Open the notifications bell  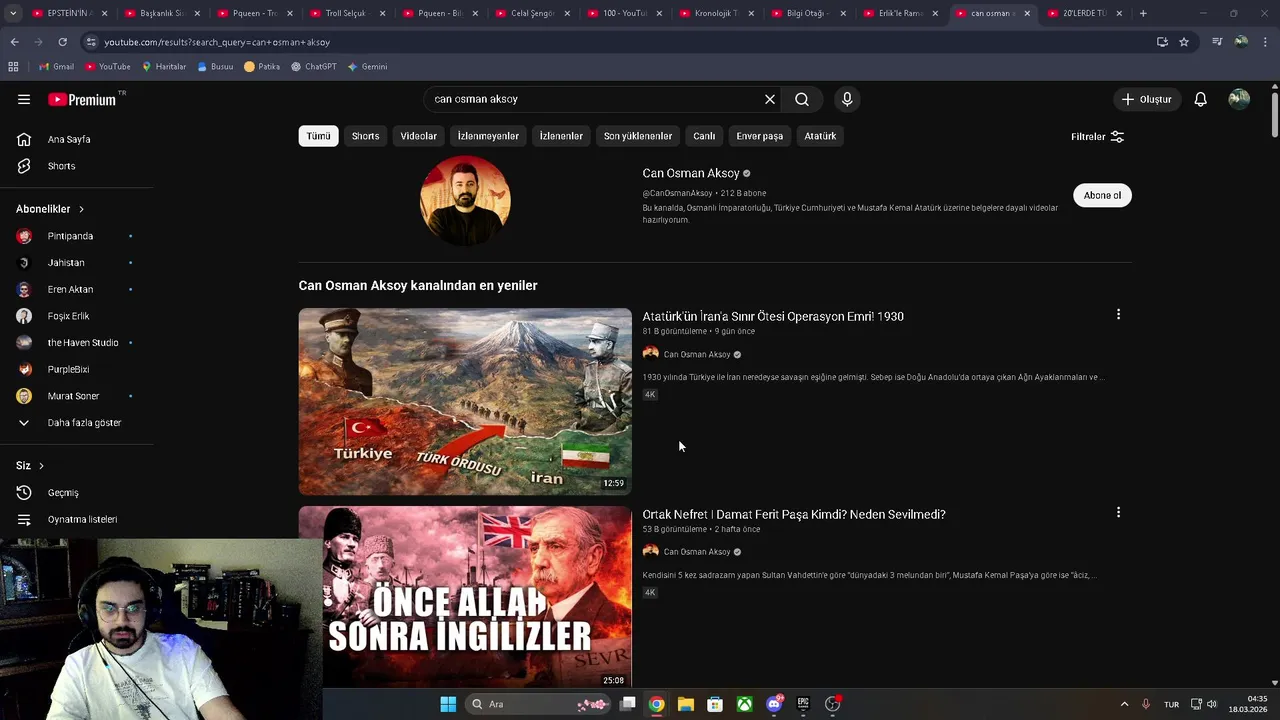click(1200, 99)
